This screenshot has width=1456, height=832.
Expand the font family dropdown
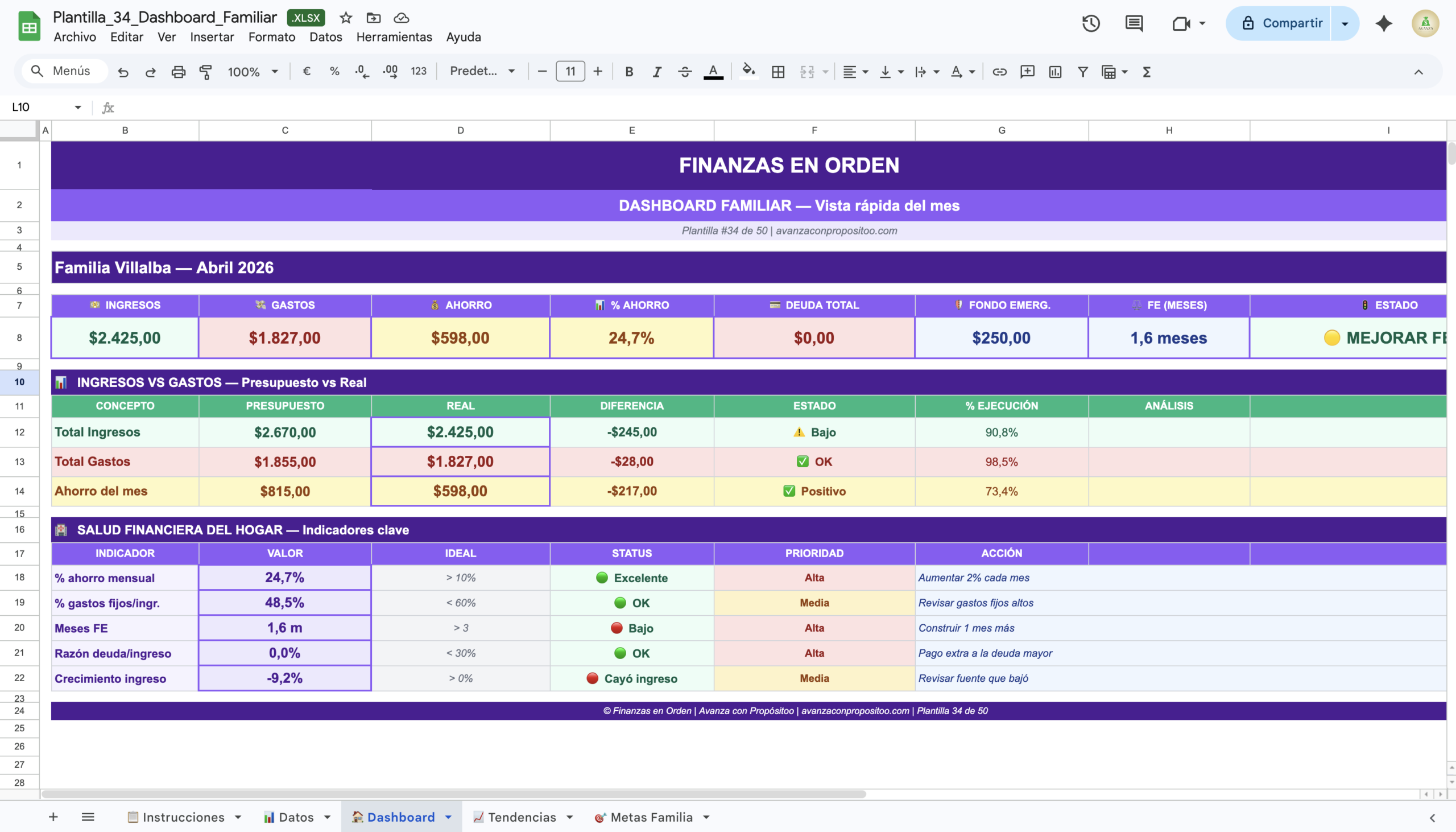point(482,72)
